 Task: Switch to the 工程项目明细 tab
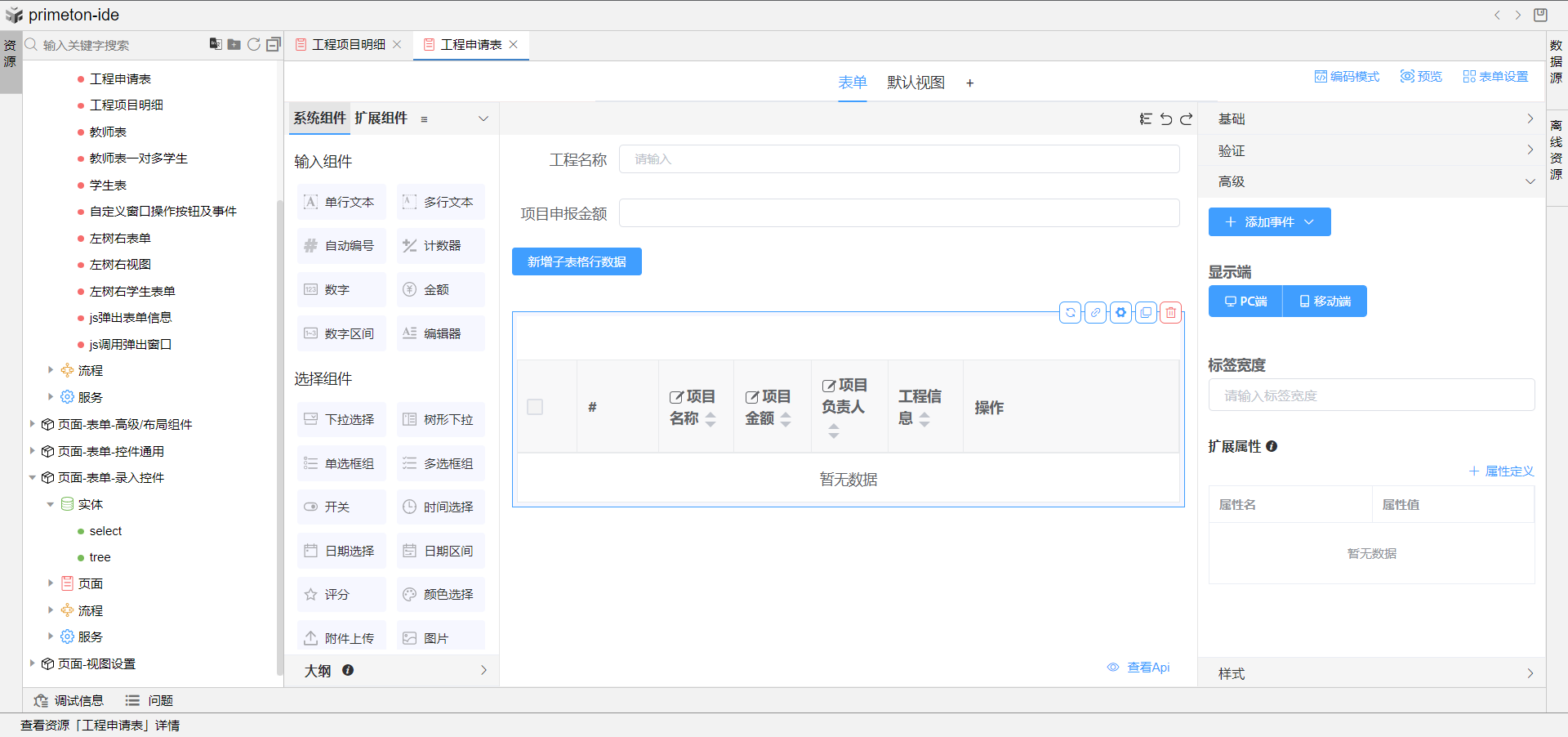click(348, 45)
